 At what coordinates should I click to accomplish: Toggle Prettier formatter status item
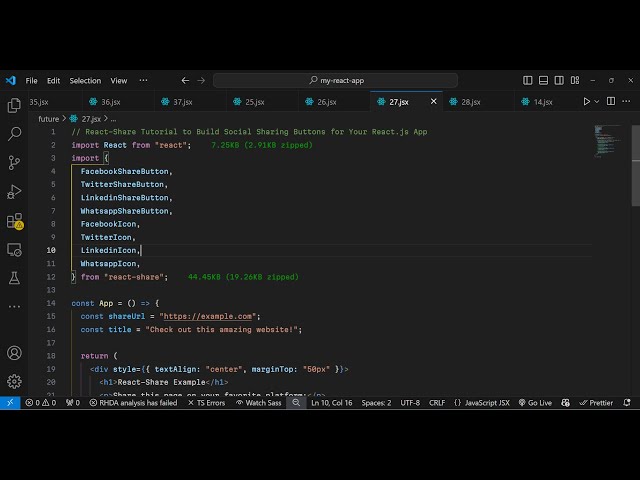(596, 403)
